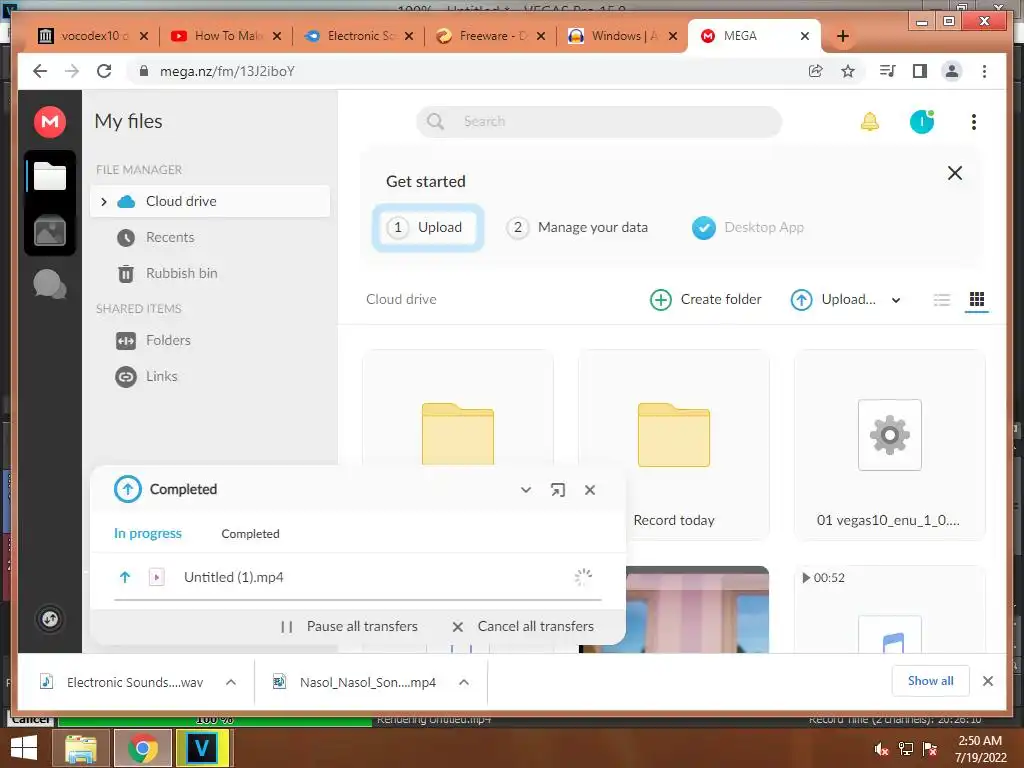Click the address bar URL
Screen dimensions: 1024x768
(x=227, y=71)
